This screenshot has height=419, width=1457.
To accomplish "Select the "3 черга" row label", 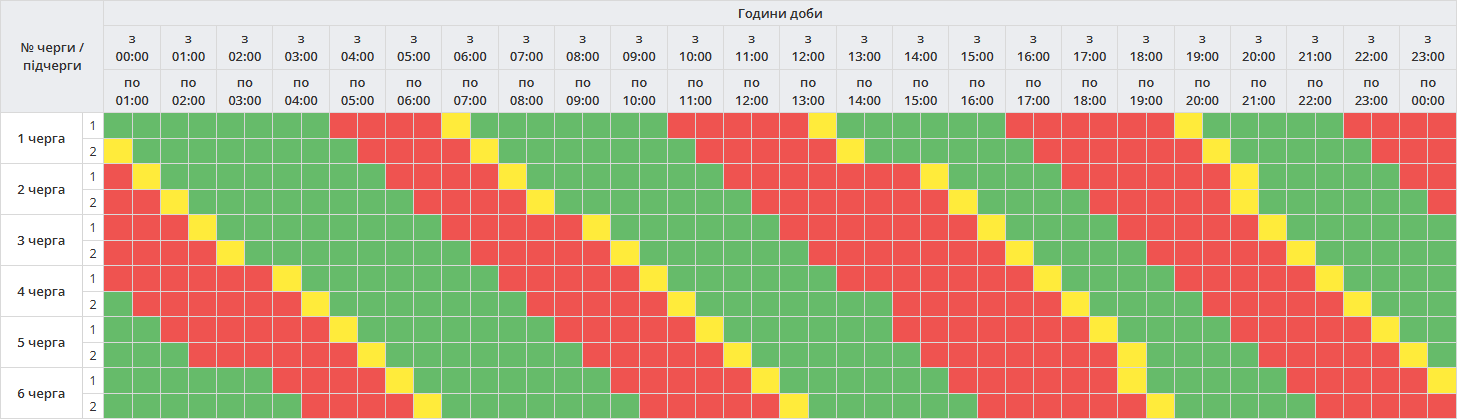I will pos(42,240).
